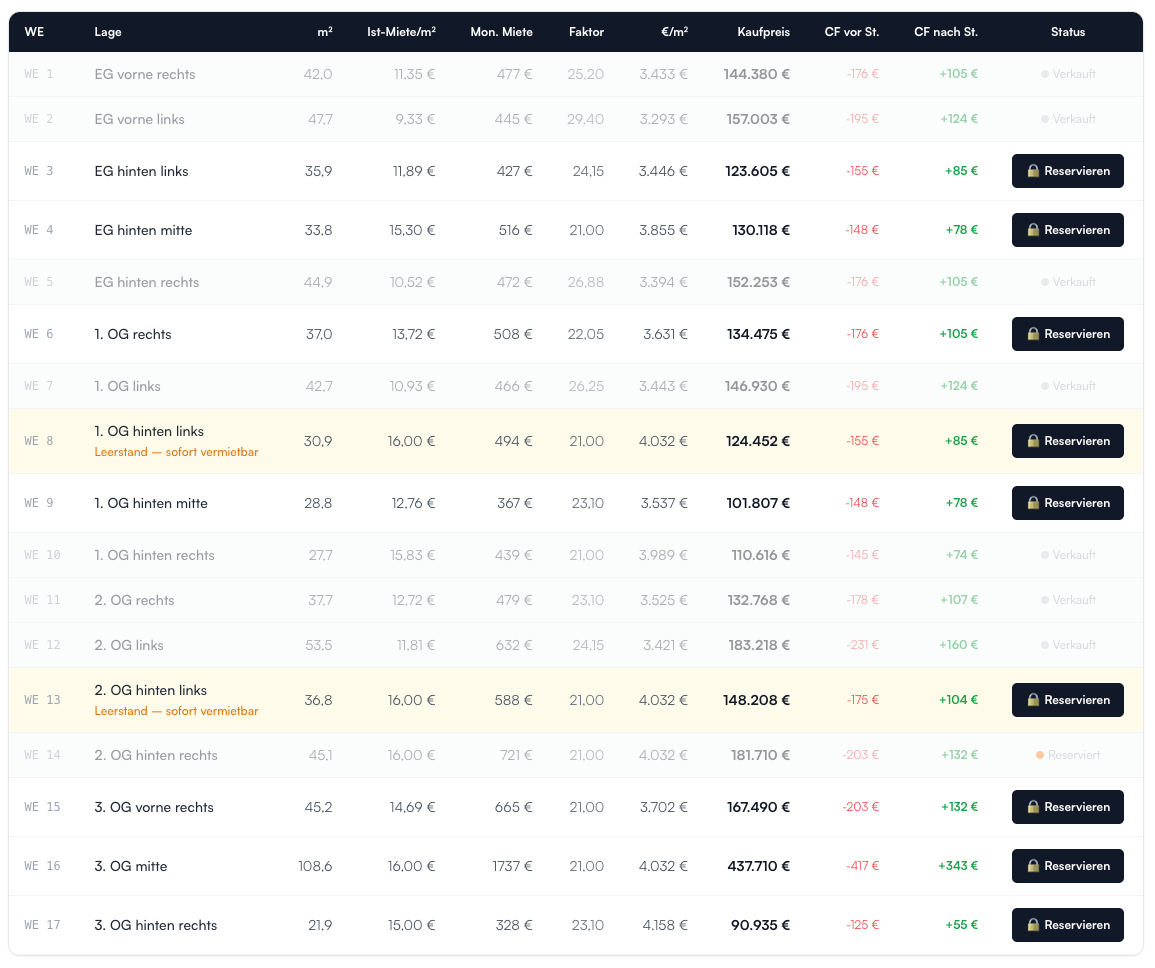Click price 124.452 € in row WE 8
This screenshot has height=968, width=1155.
coord(758,441)
